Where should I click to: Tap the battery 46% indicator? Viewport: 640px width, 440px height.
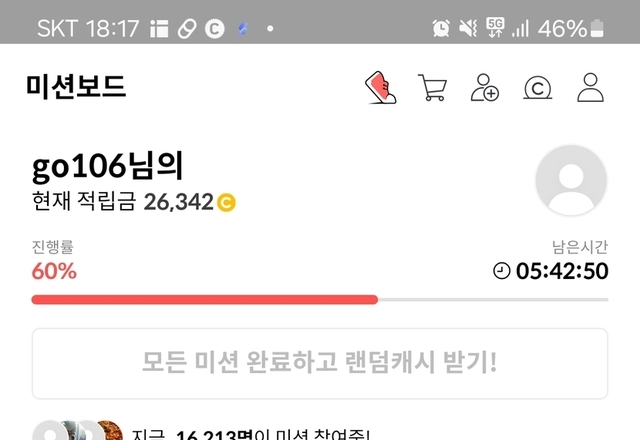[571, 29]
